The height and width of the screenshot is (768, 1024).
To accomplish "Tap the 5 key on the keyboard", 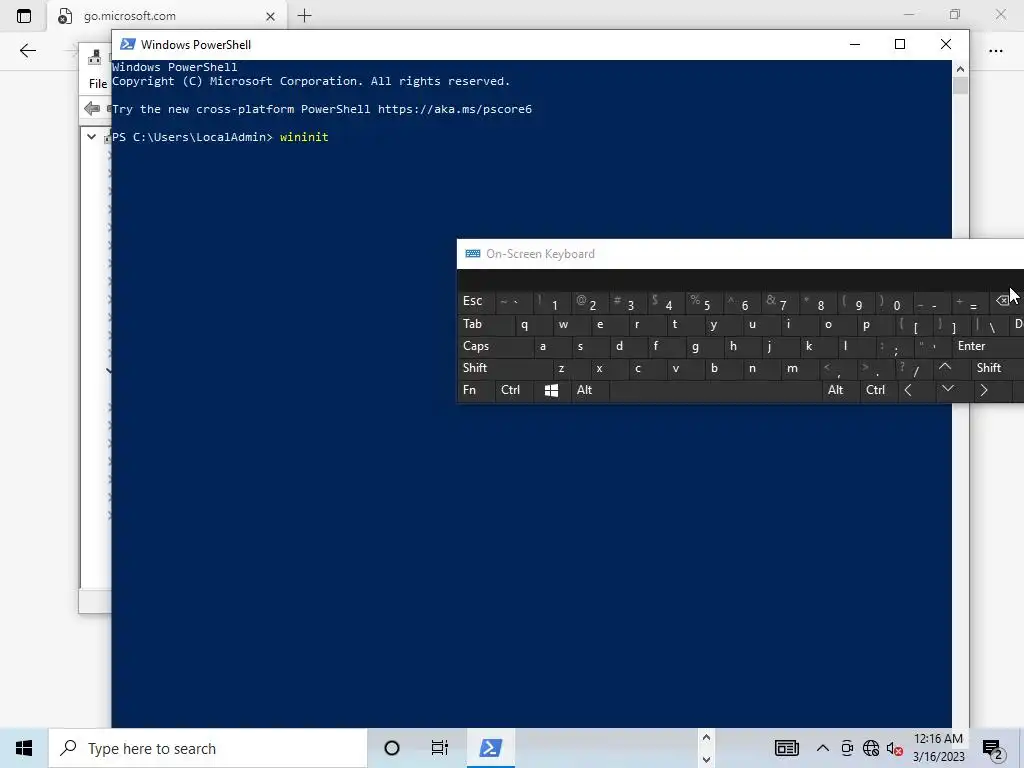I will coord(703,303).
